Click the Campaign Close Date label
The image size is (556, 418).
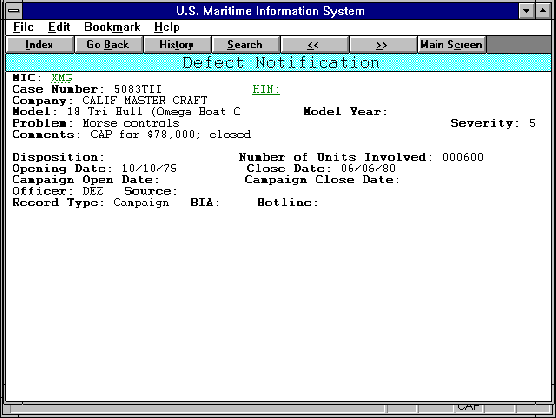pos(322,180)
